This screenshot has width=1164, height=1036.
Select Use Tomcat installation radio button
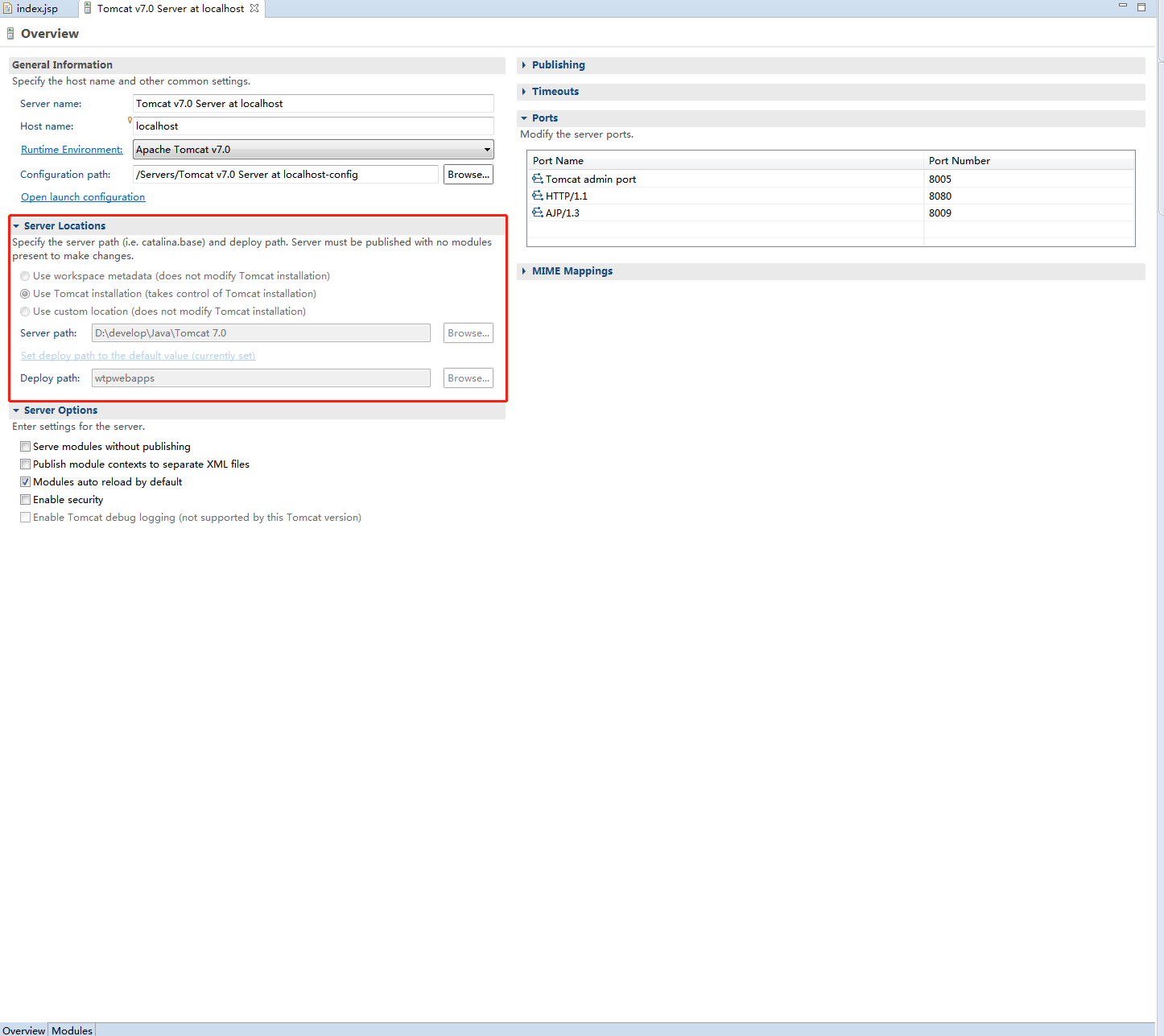click(25, 294)
